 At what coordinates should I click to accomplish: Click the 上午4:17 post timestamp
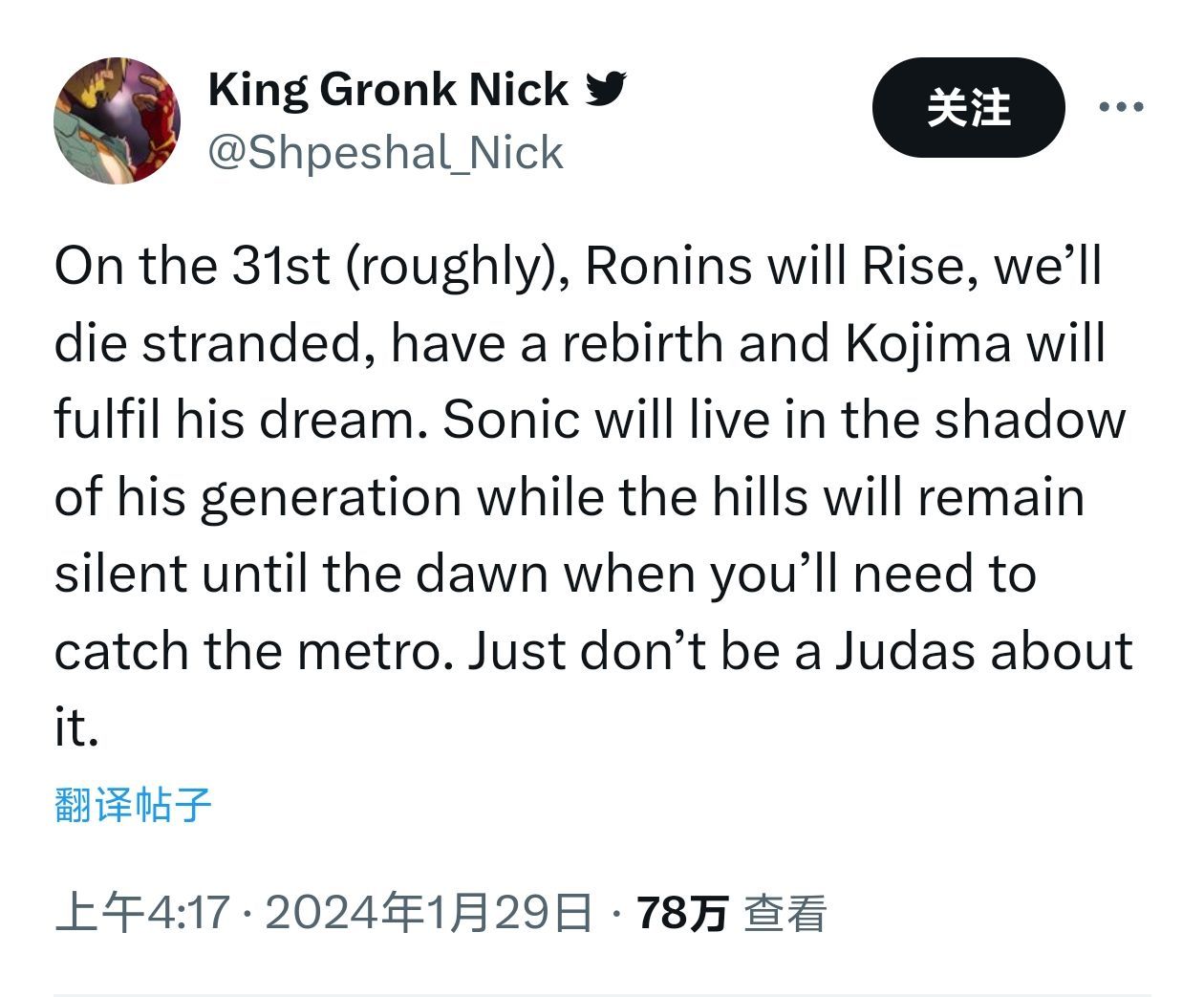143,913
